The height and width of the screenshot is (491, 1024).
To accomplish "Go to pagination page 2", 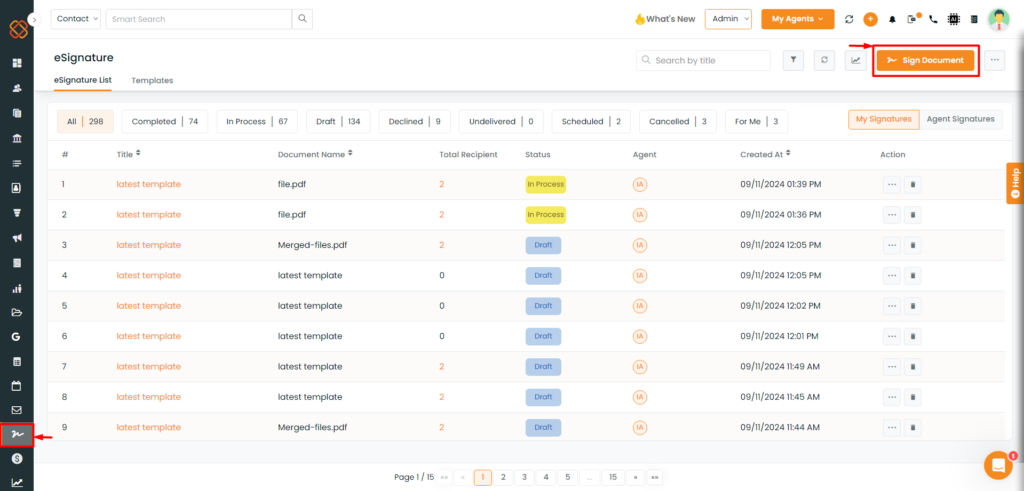I will click(503, 477).
